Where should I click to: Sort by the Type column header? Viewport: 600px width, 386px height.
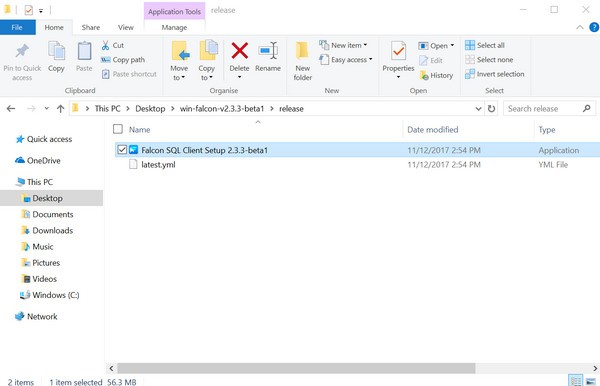pyautogui.click(x=547, y=130)
